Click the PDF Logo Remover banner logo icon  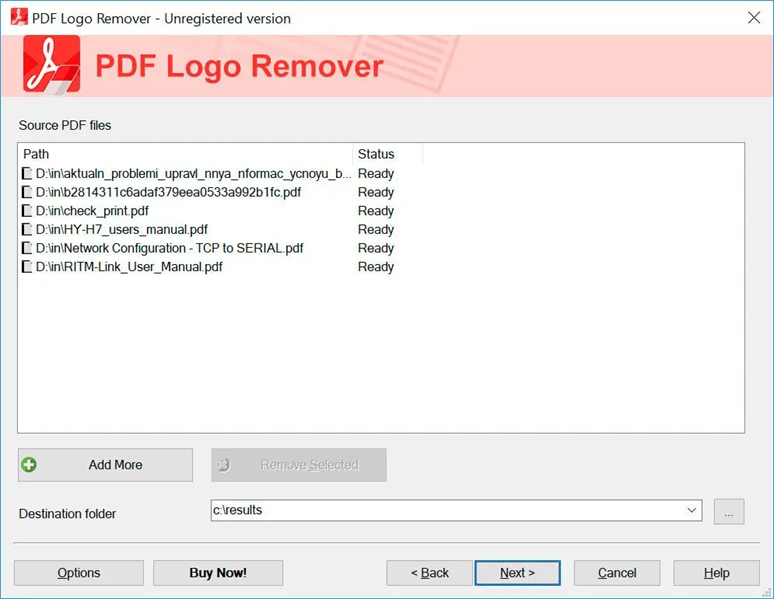point(51,64)
